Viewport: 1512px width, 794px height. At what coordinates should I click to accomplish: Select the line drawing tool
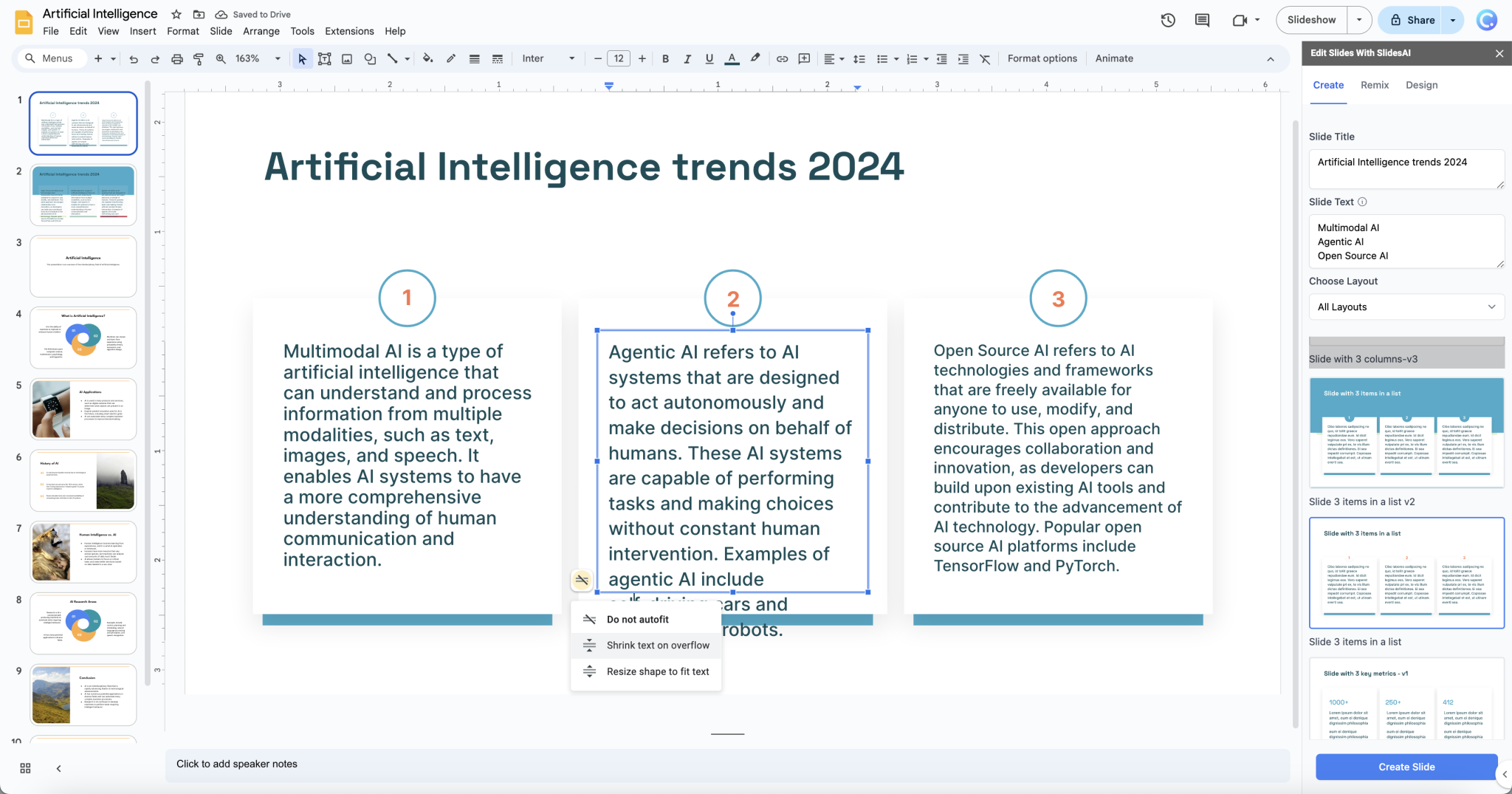pos(394,58)
